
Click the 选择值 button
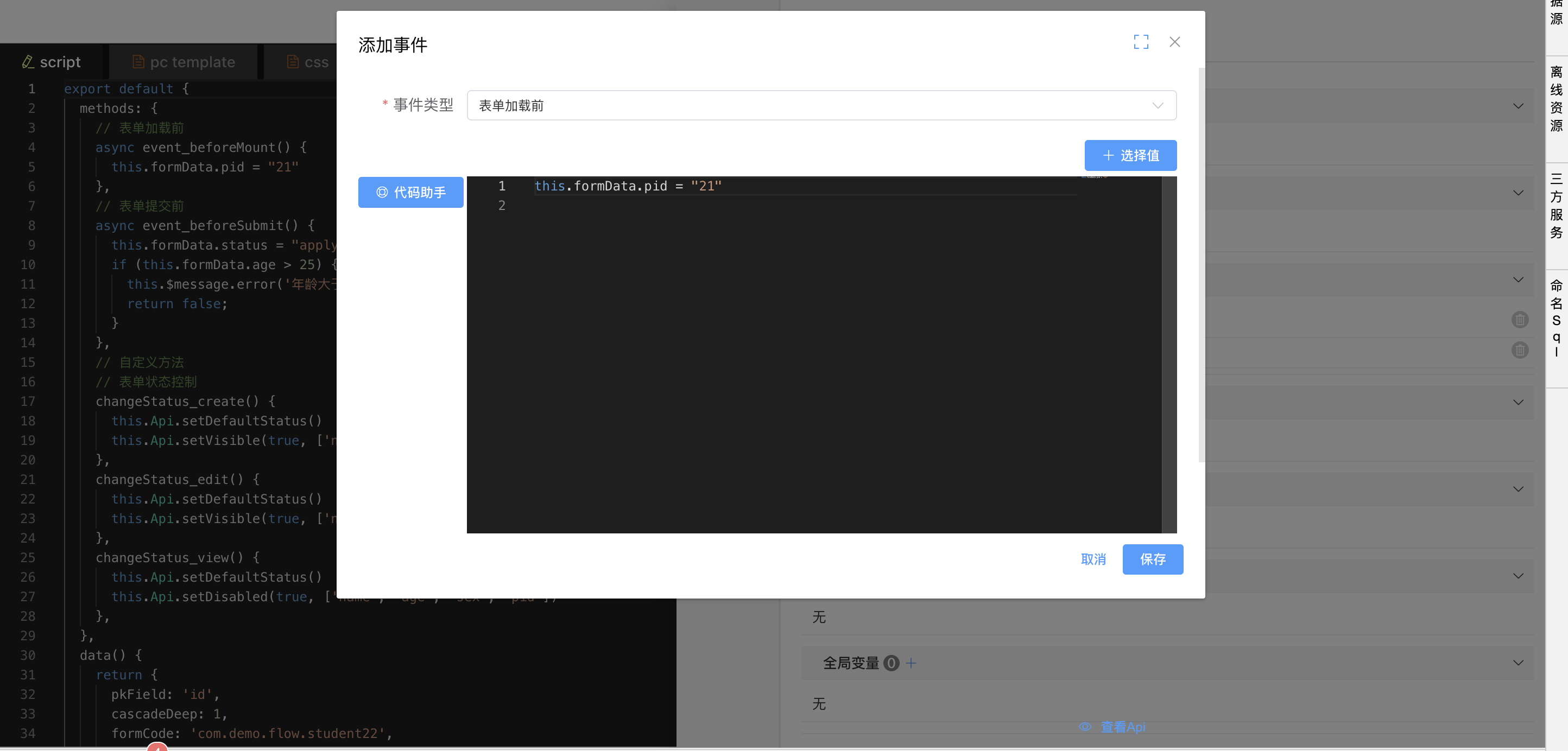1130,155
